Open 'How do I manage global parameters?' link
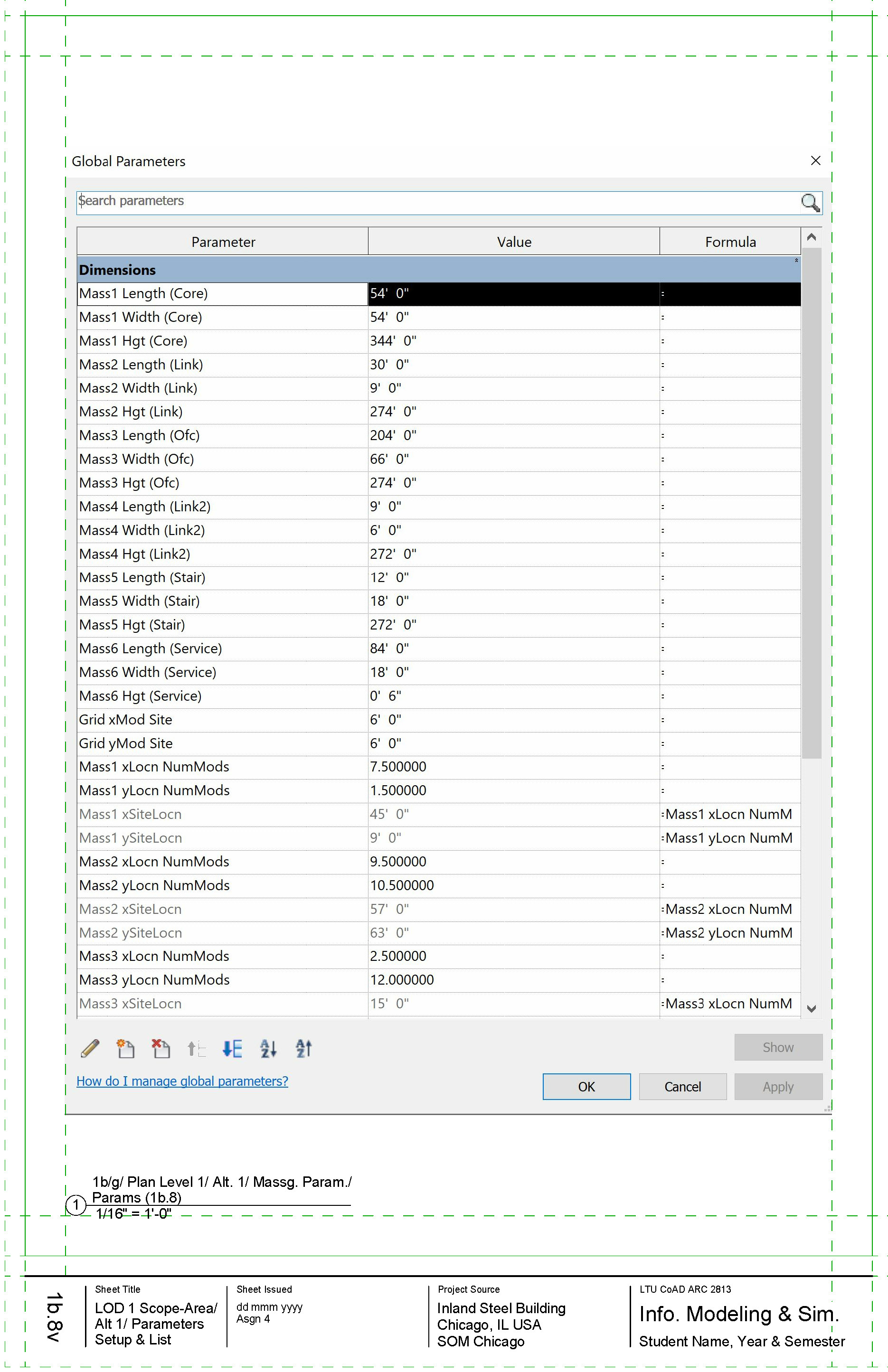This screenshot has height=1372, width=888. coord(182,1081)
